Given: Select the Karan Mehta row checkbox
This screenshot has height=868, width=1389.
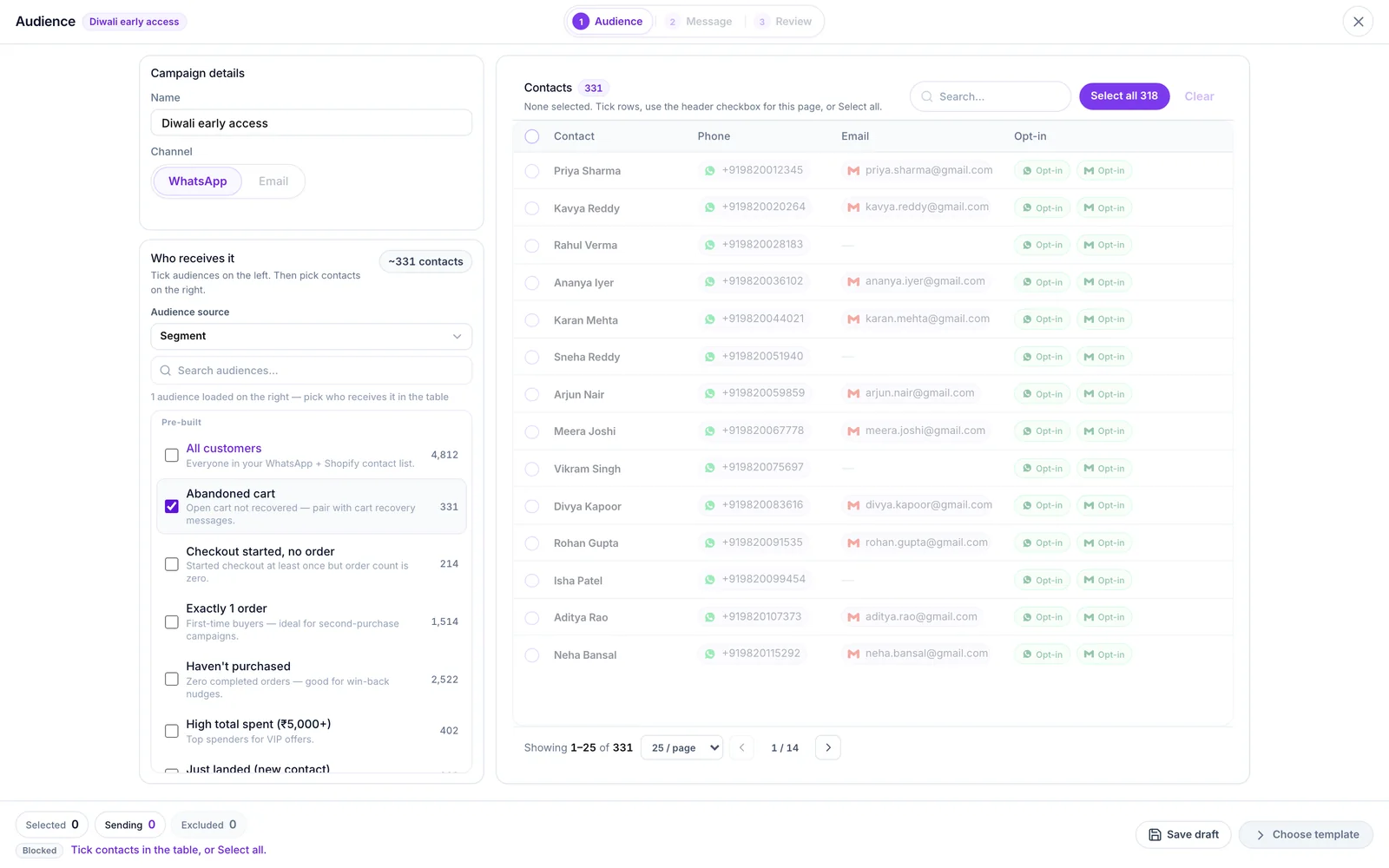Looking at the screenshot, I should (532, 320).
